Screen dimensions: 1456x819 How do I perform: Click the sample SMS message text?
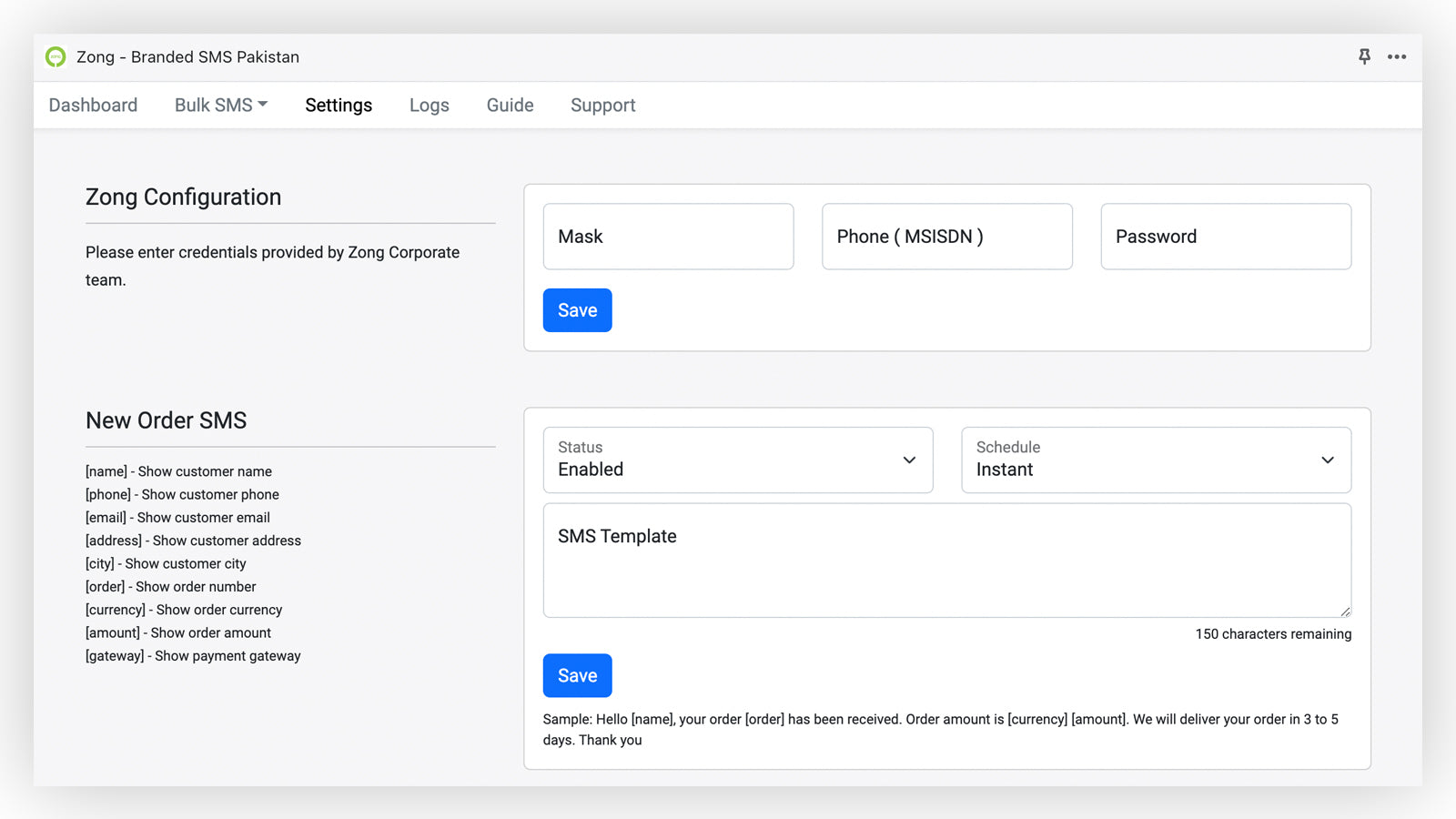click(941, 730)
